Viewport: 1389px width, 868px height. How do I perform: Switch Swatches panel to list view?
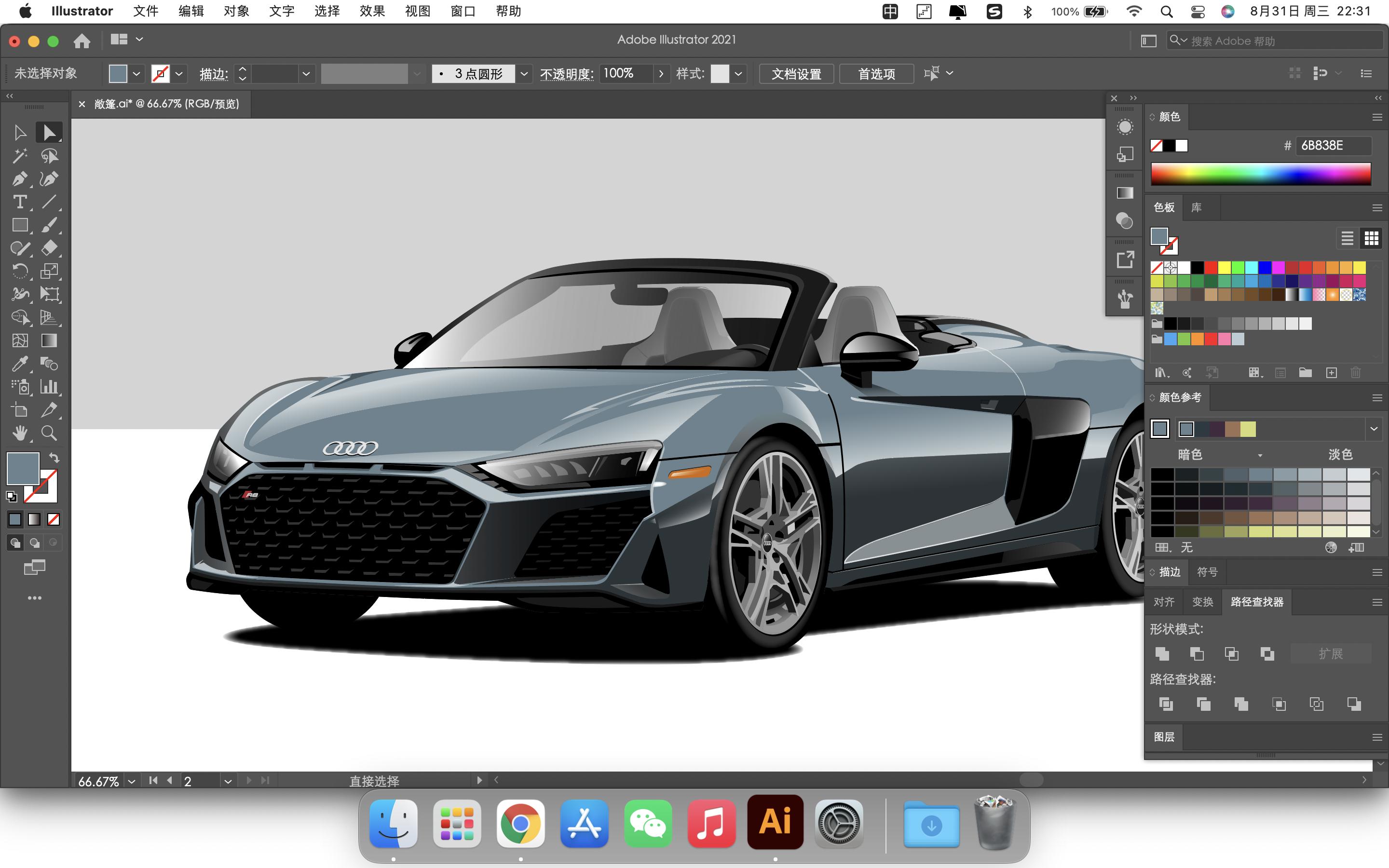[1347, 238]
